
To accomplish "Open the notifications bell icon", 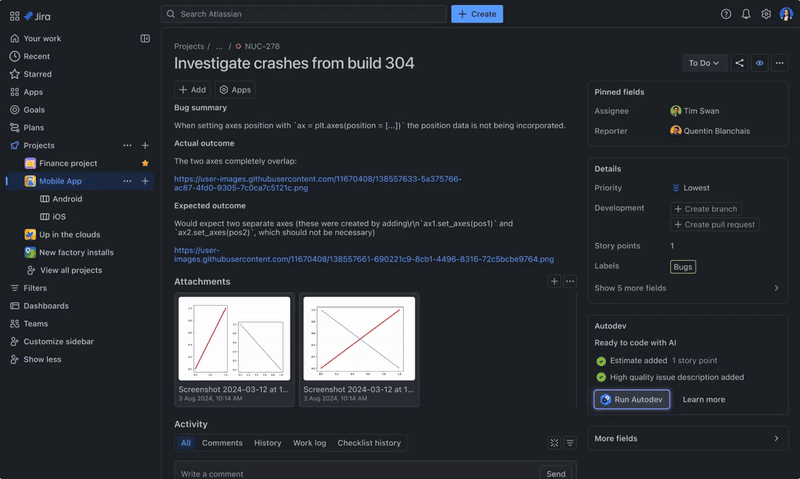I will click(x=746, y=14).
